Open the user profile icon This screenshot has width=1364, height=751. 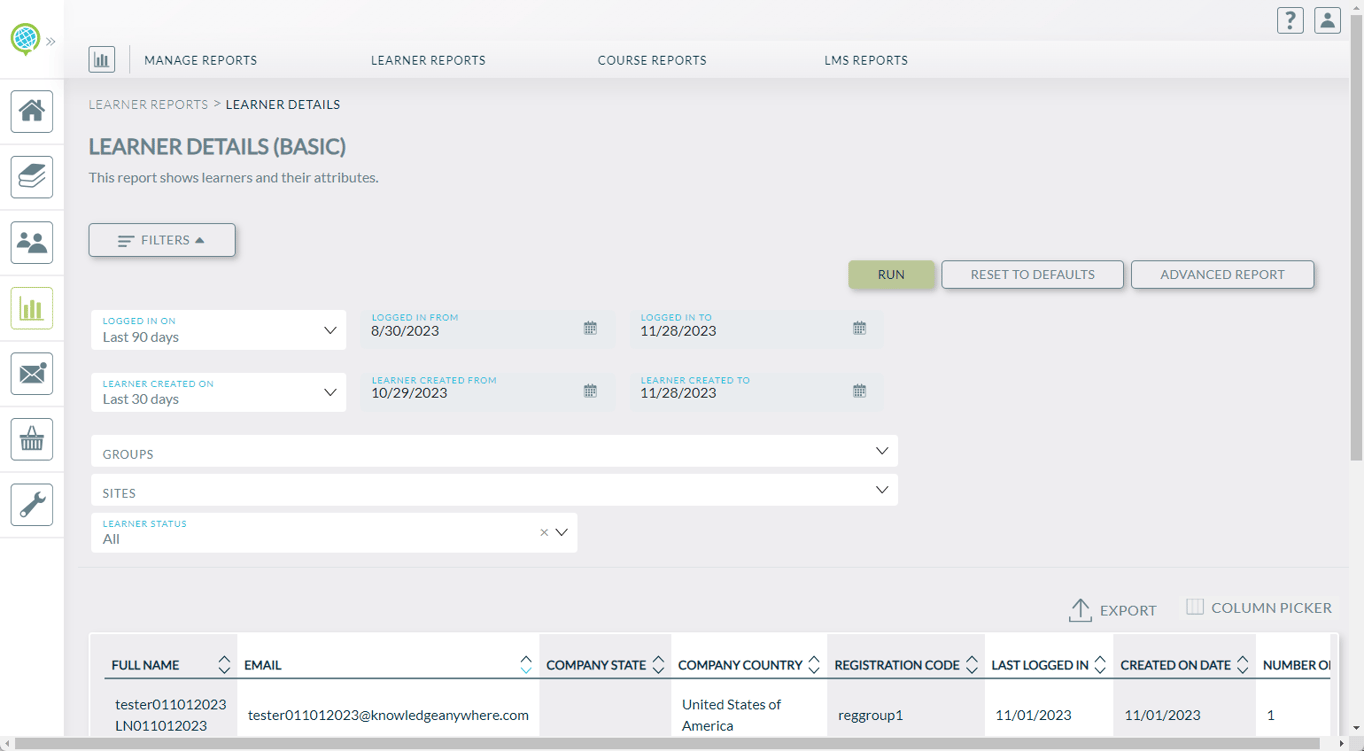click(1327, 20)
